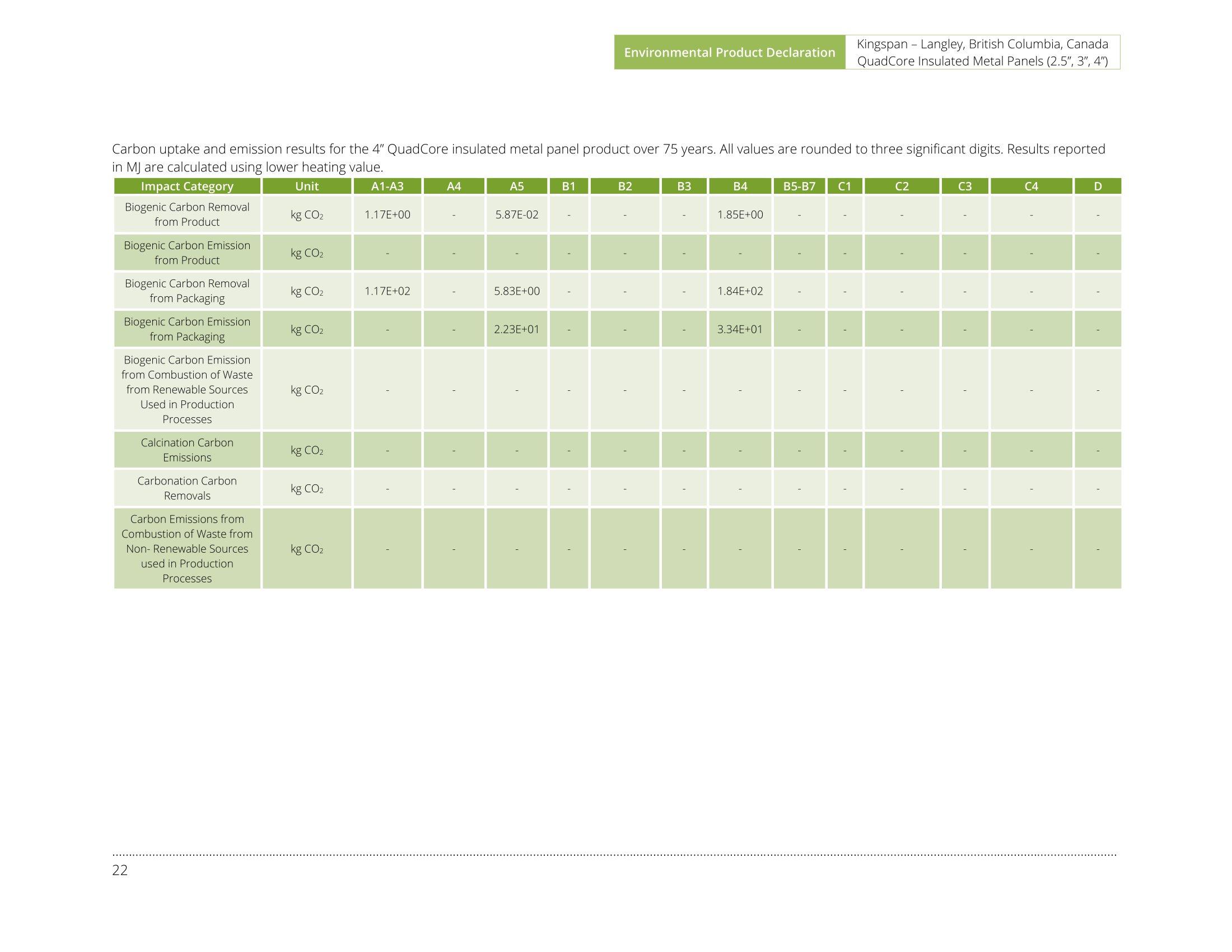Click the 'B4' column header
The width and height of the screenshot is (1232, 952).
click(740, 186)
